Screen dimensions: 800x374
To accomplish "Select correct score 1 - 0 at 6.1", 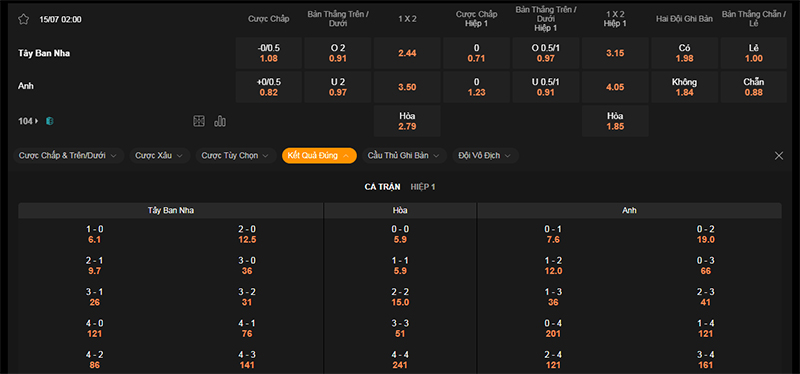I will (94, 234).
